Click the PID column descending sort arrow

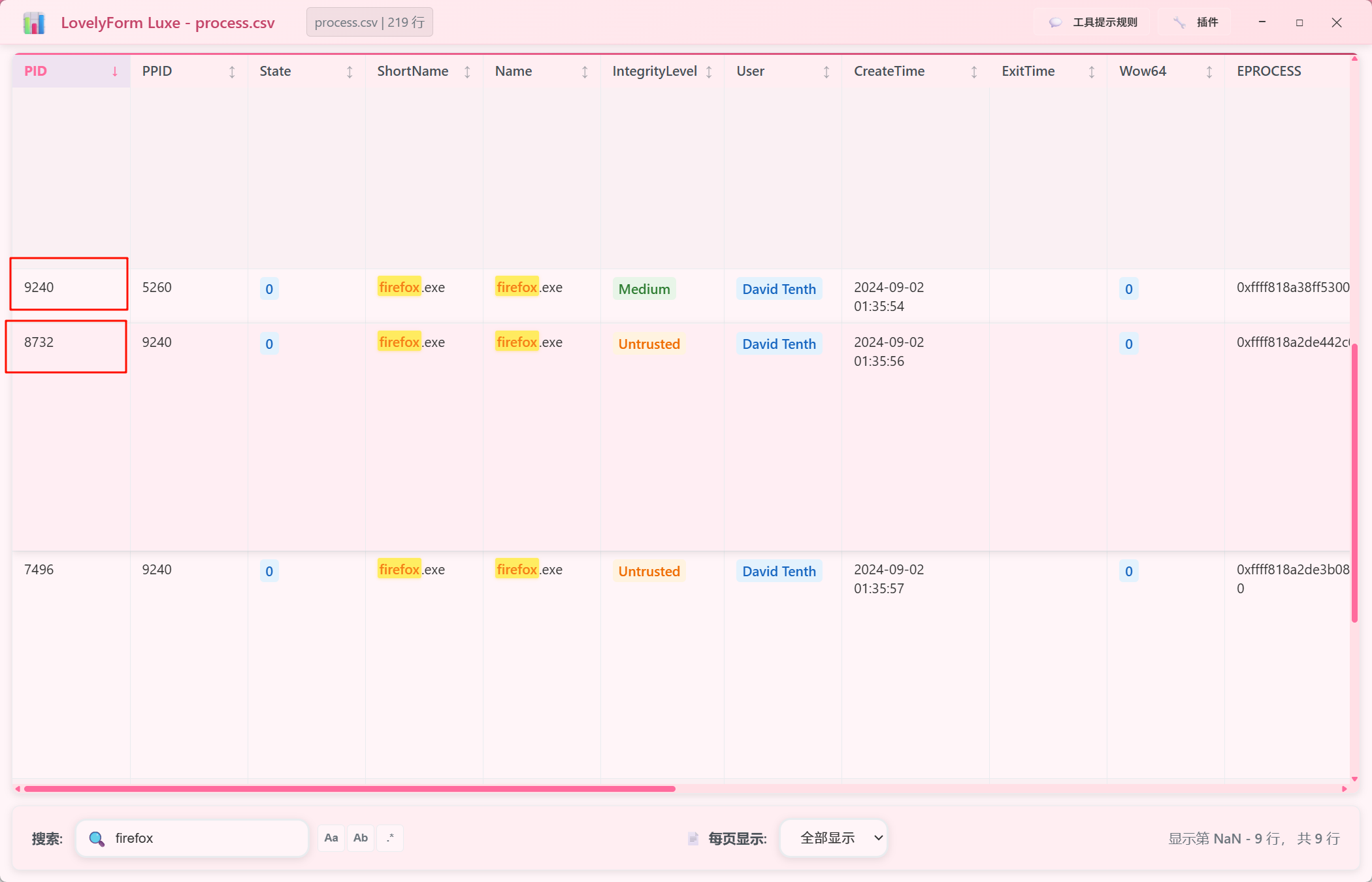(115, 72)
